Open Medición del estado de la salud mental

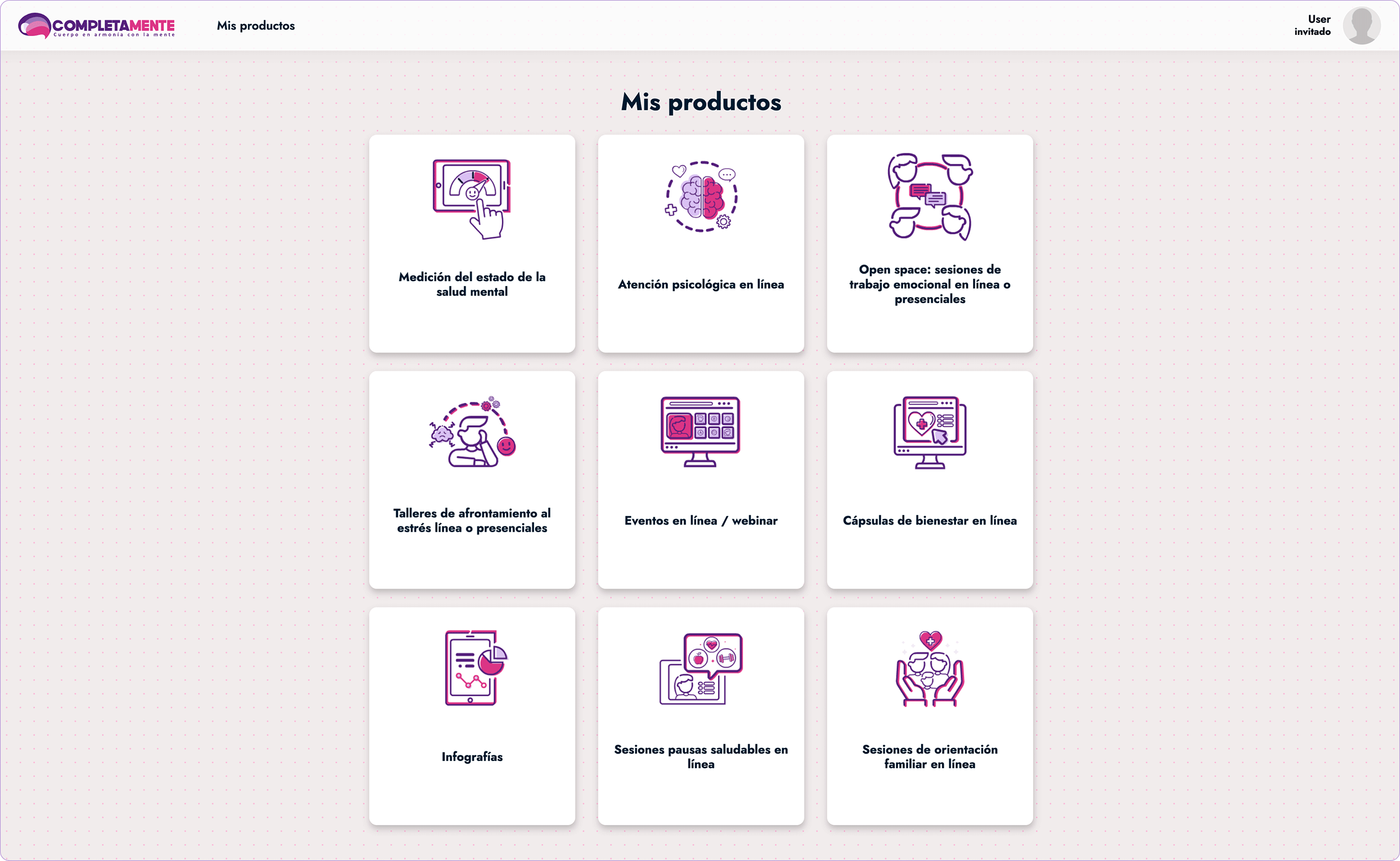[x=471, y=284]
